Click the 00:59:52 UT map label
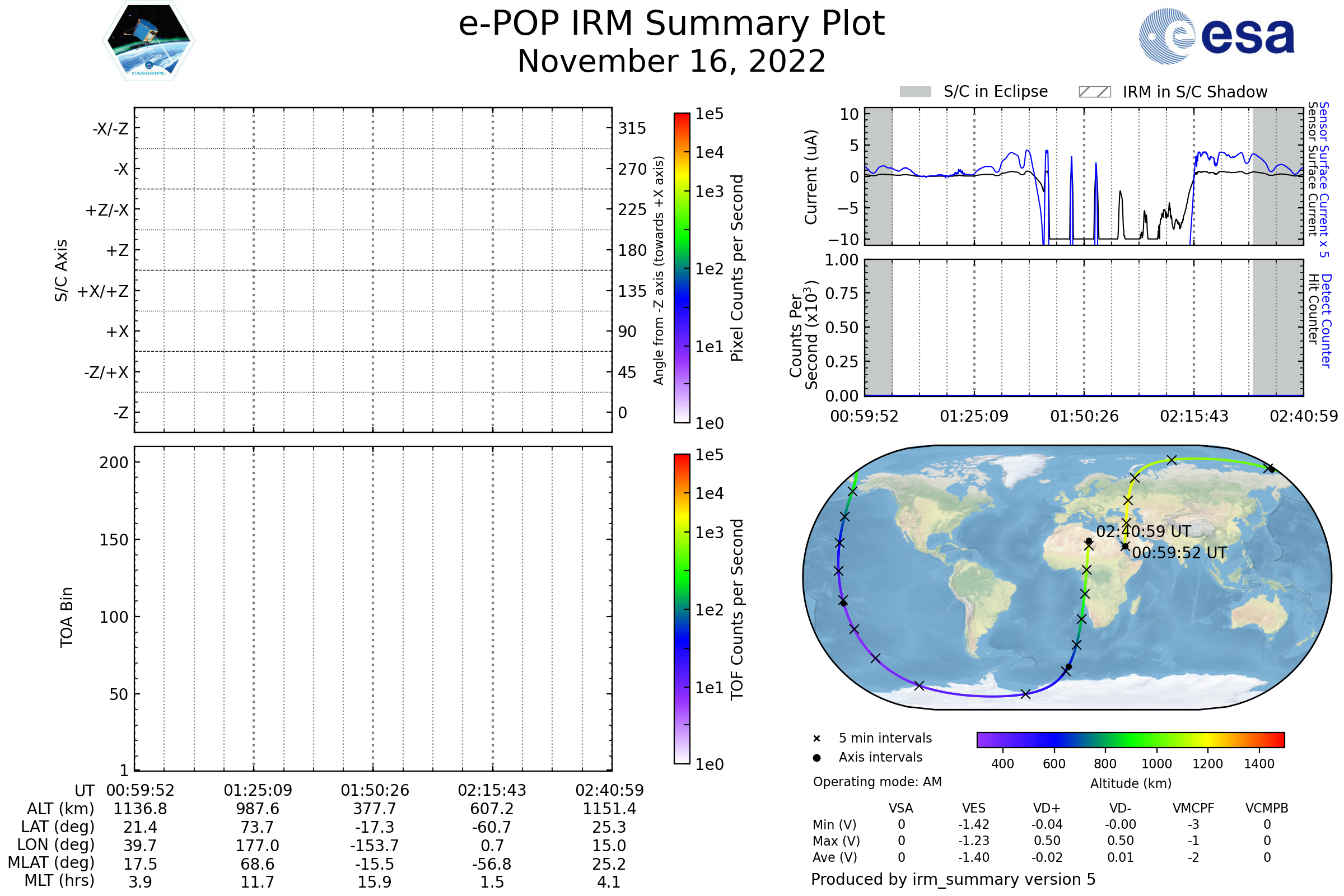Image resolution: width=1344 pixels, height=896 pixels. click(x=1179, y=553)
